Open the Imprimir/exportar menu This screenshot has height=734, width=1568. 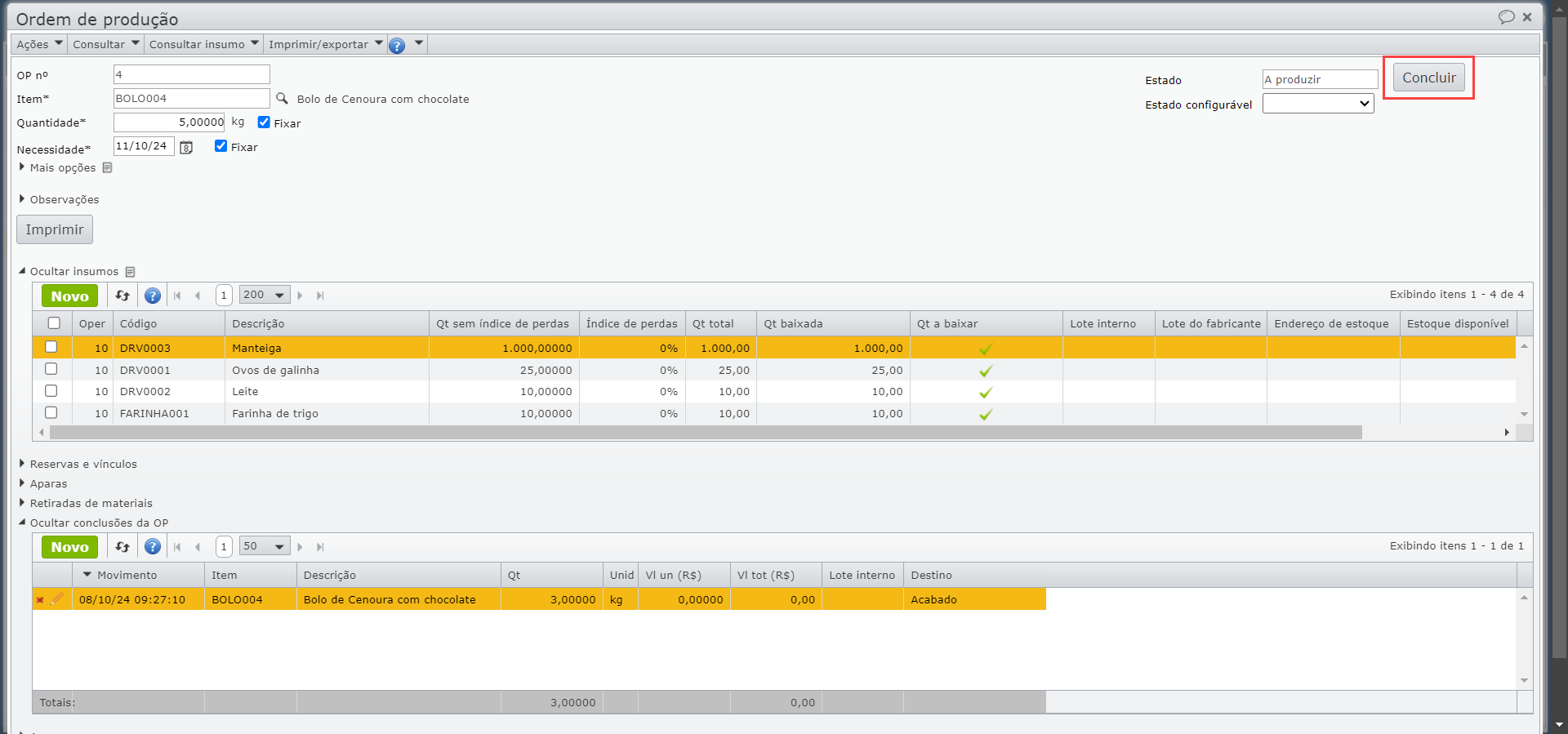click(x=326, y=44)
